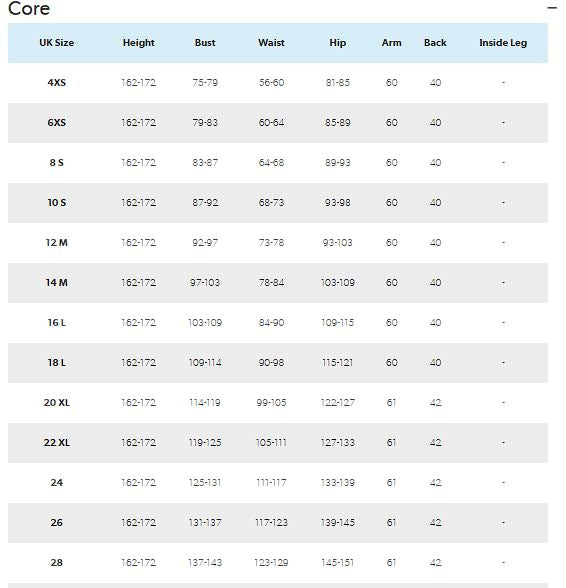Select the 4XS size row label
Screen dimensions: 566x588
pos(57,82)
